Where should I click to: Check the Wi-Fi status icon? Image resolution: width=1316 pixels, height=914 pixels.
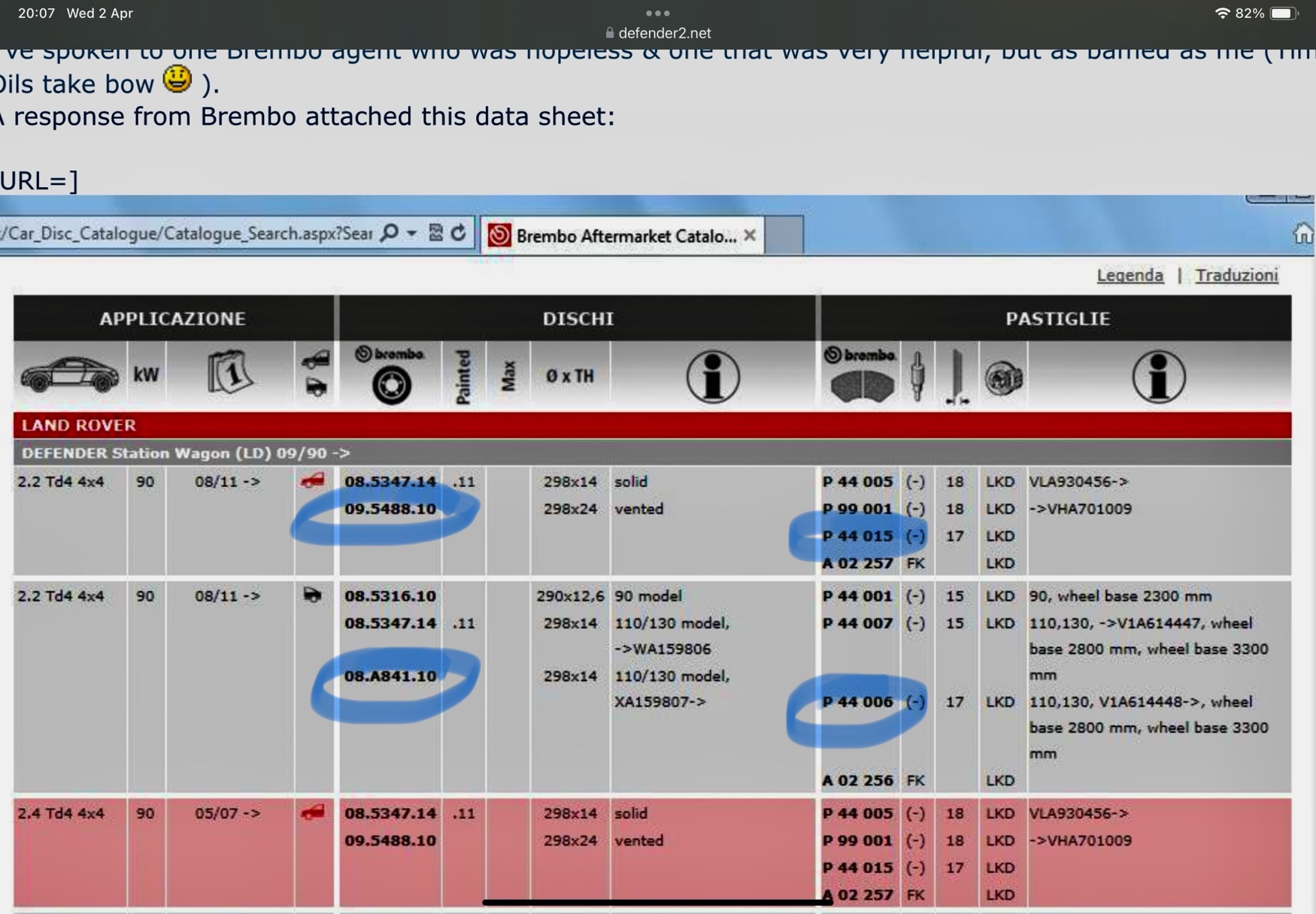[1222, 13]
